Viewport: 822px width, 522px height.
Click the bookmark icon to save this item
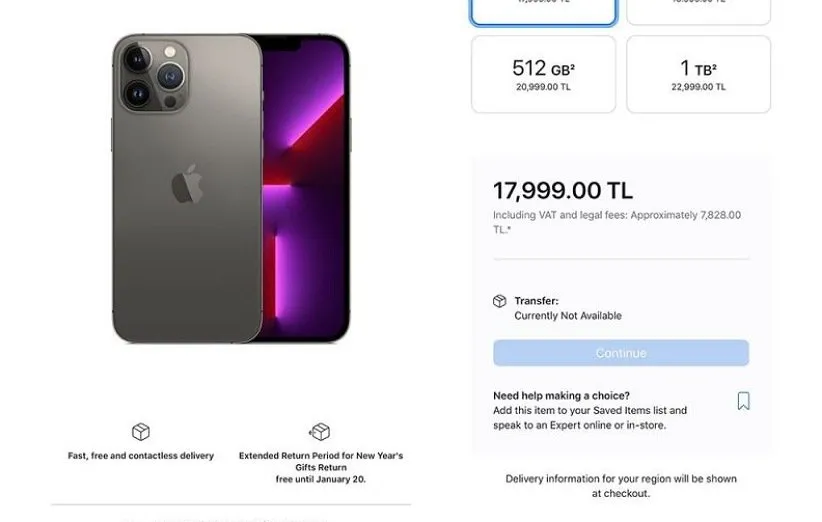pos(743,401)
